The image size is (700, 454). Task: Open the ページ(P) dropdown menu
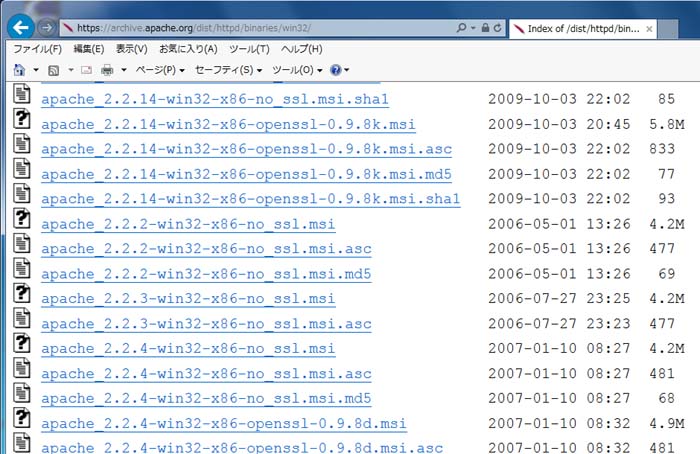tap(160, 70)
